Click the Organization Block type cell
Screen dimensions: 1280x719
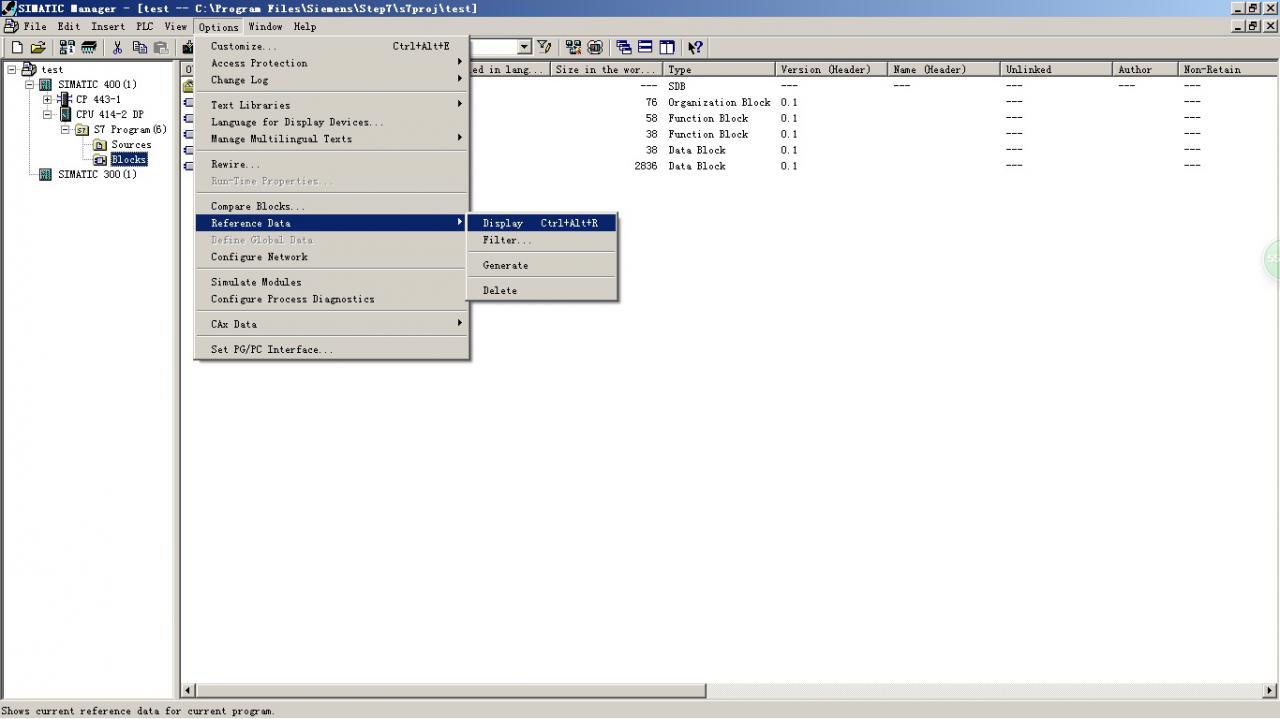pos(719,102)
